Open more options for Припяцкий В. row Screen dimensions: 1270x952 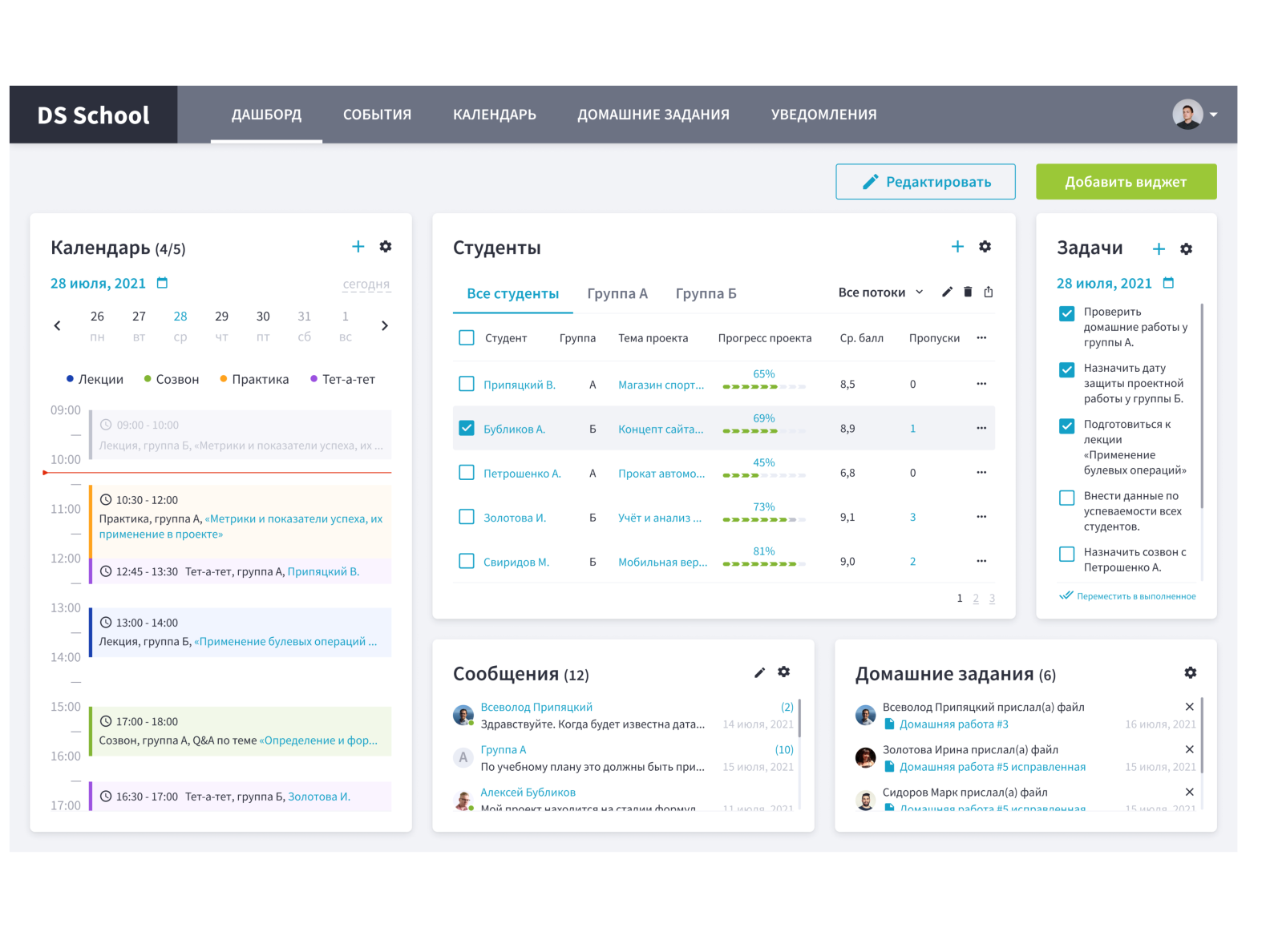[x=981, y=384]
